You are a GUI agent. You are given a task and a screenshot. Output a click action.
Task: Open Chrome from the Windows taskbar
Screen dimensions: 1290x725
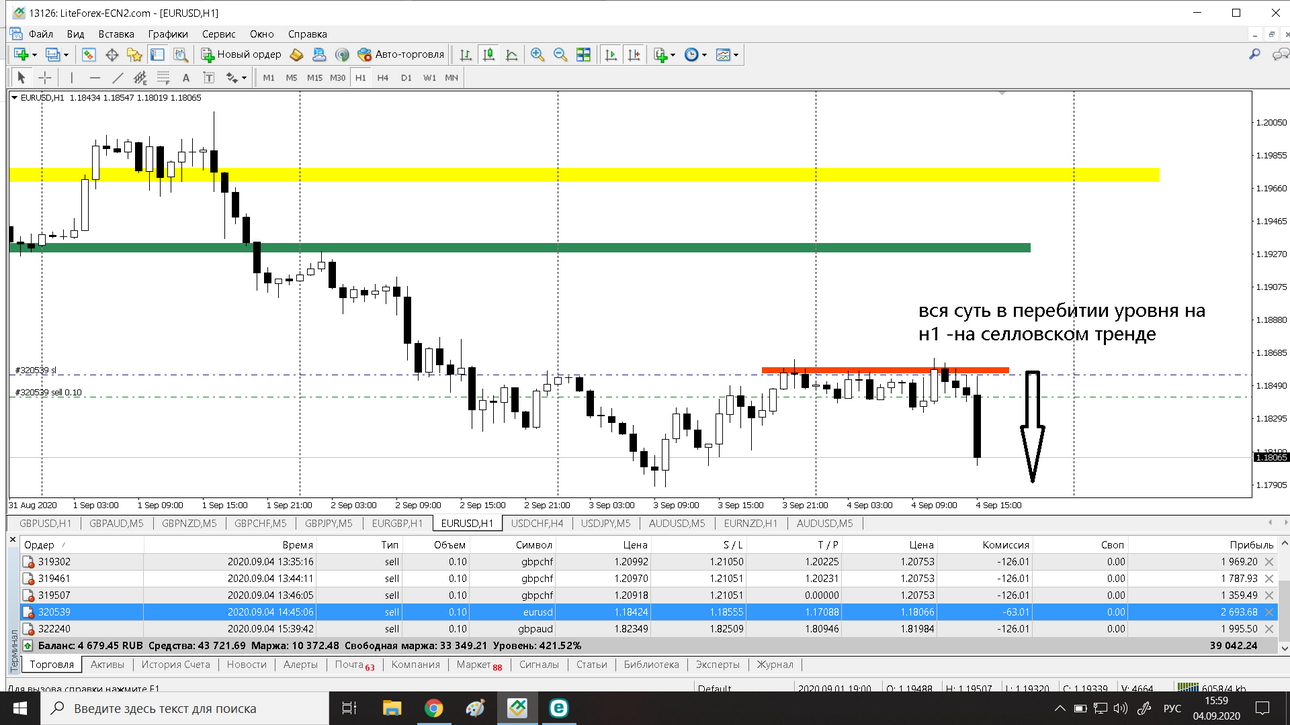(x=434, y=708)
